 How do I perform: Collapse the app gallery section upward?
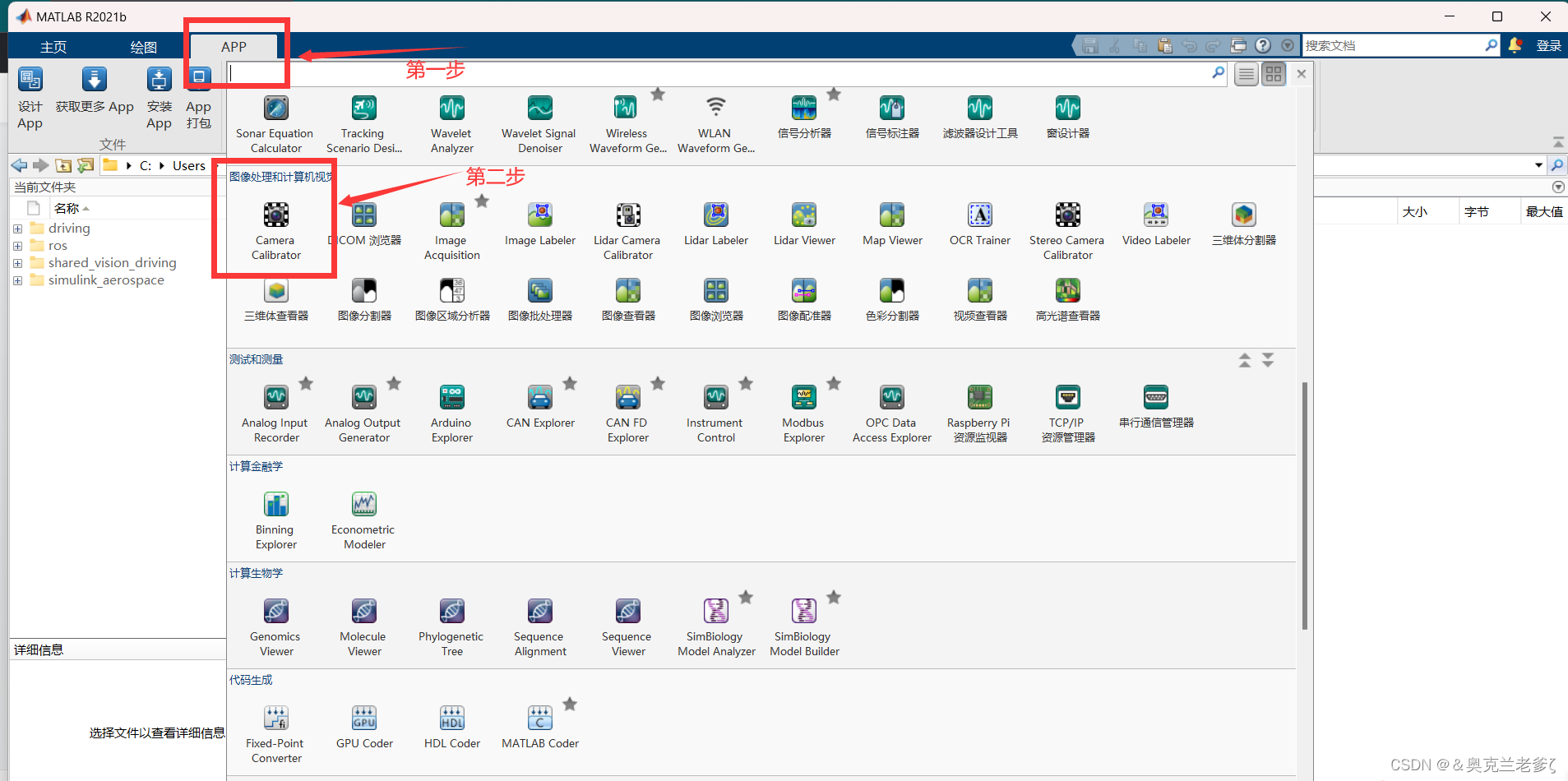pyautogui.click(x=1245, y=360)
